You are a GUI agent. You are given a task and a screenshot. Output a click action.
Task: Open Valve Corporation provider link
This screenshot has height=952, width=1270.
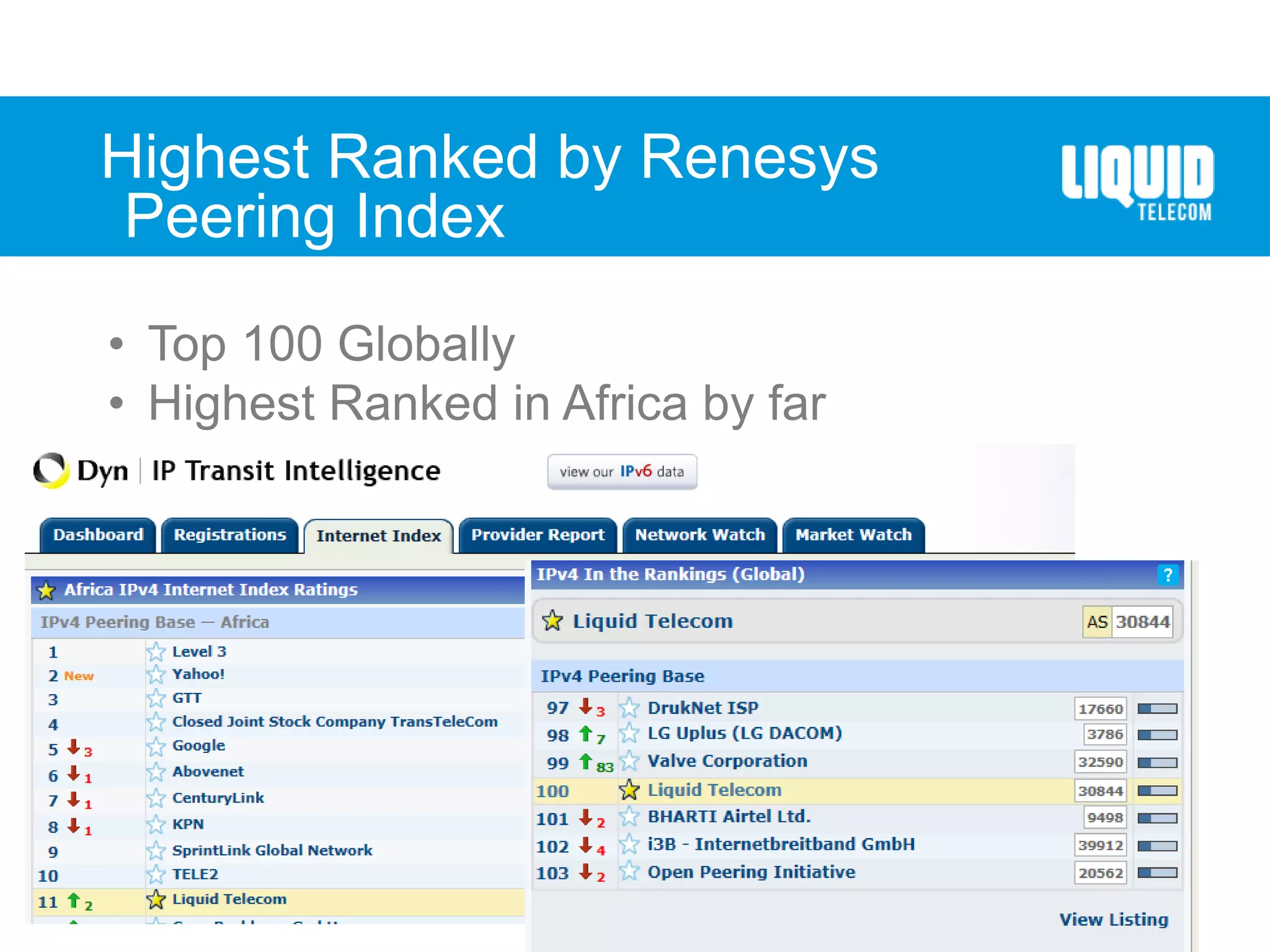(727, 761)
